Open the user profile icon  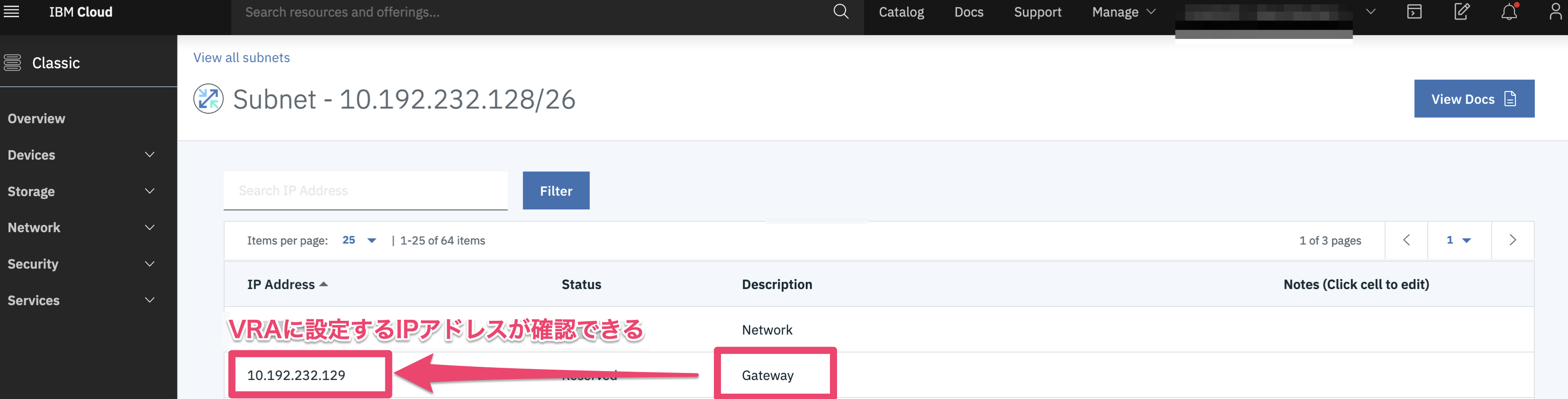click(1555, 11)
